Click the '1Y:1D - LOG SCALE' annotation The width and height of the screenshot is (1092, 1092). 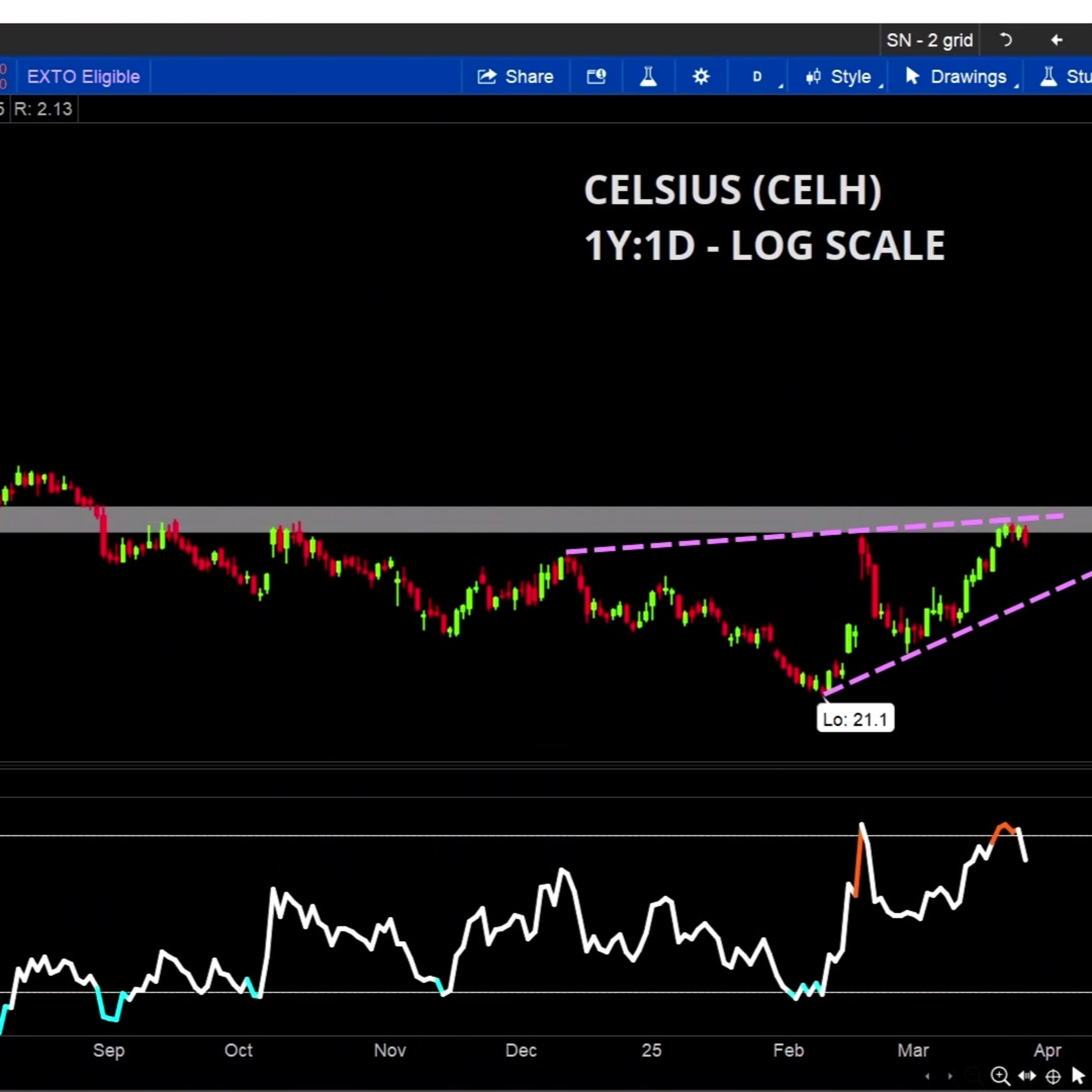point(764,245)
